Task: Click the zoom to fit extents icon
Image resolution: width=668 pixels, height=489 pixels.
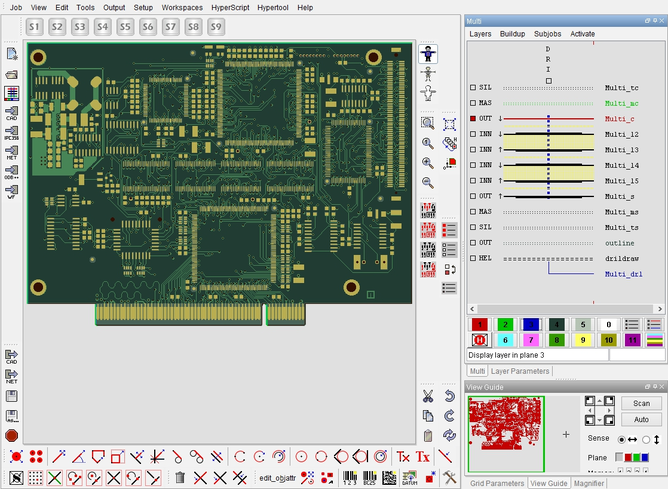Action: tap(449, 124)
